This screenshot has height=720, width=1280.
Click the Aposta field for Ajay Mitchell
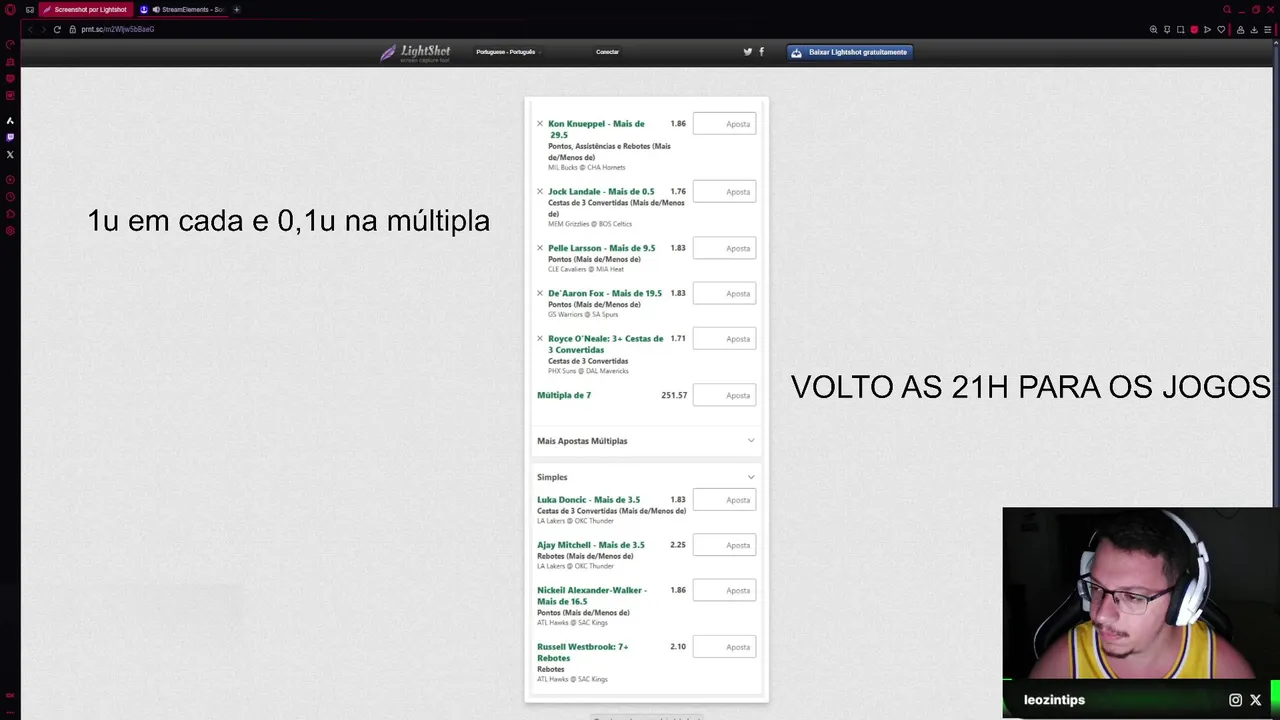click(x=724, y=545)
